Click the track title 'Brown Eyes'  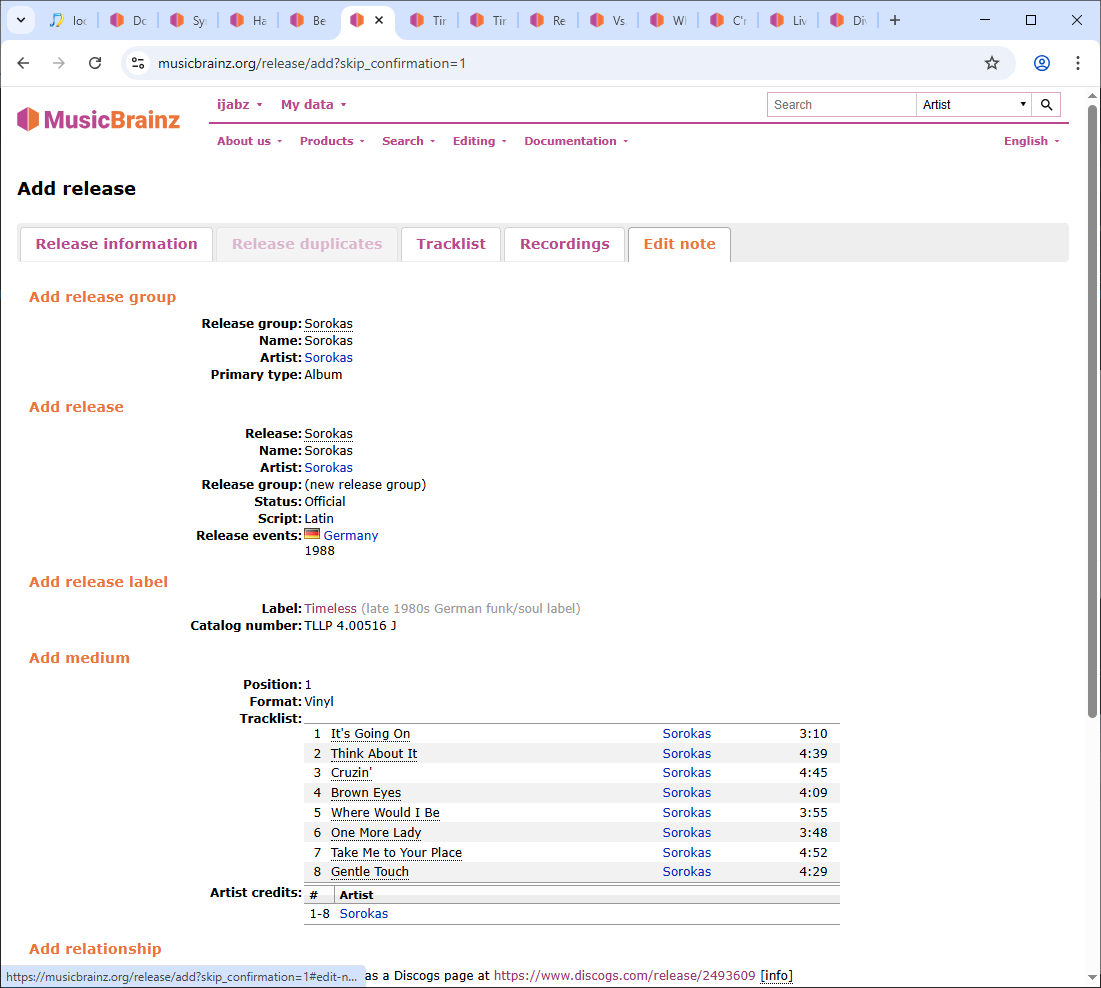click(366, 793)
